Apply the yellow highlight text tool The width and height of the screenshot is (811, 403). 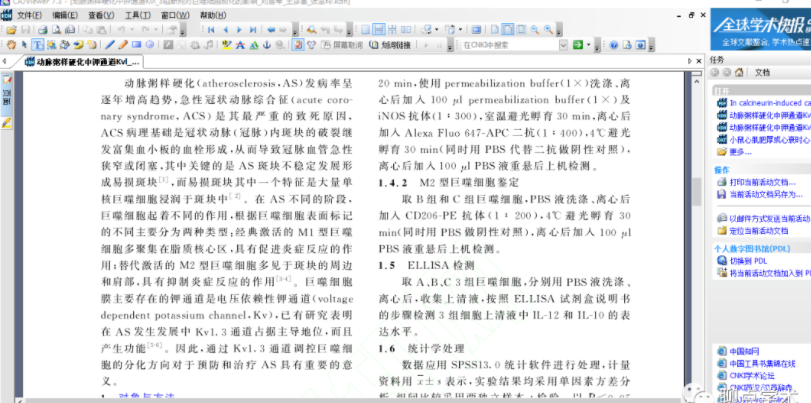coord(227,45)
